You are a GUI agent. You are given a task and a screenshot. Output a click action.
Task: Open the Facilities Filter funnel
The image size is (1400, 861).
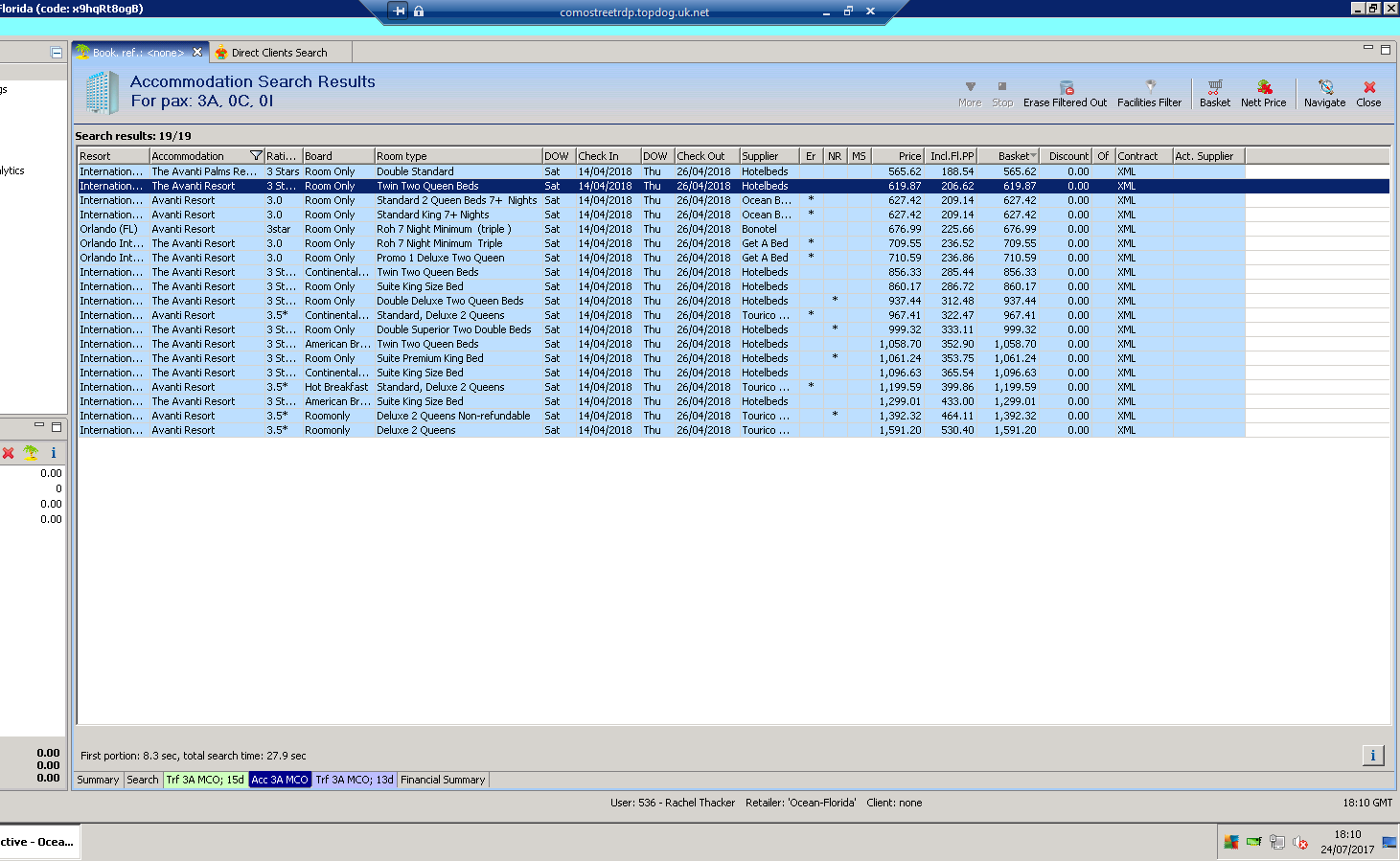click(1150, 86)
